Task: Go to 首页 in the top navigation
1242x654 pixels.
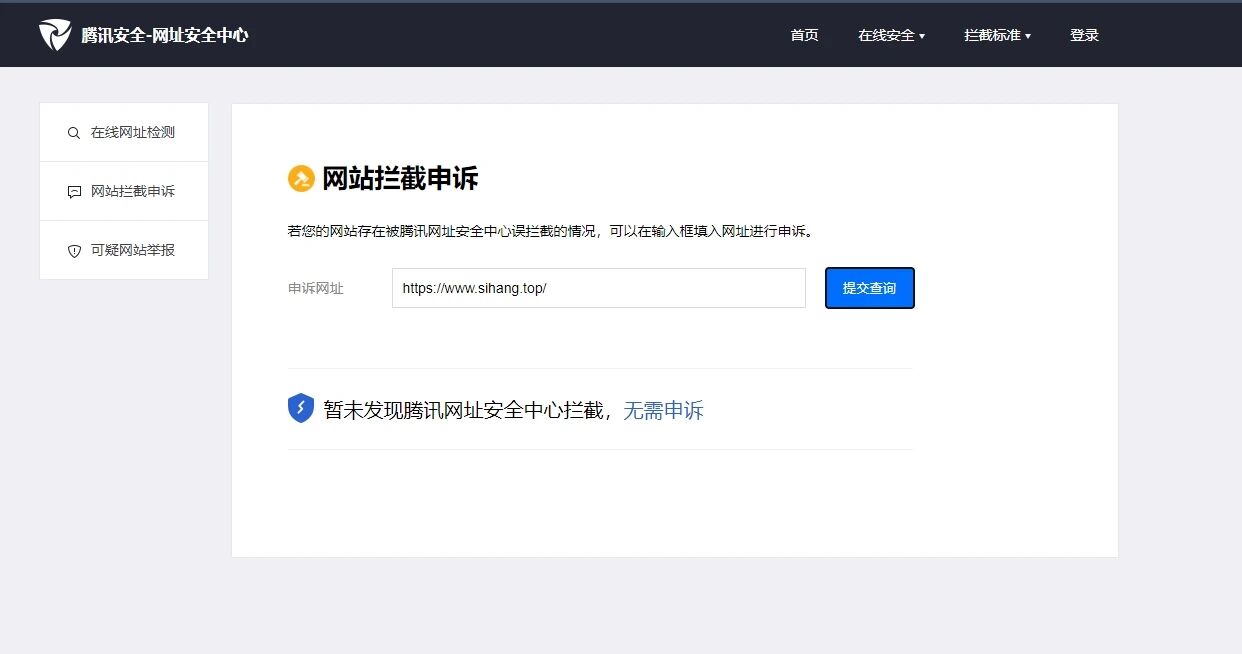Action: (804, 35)
